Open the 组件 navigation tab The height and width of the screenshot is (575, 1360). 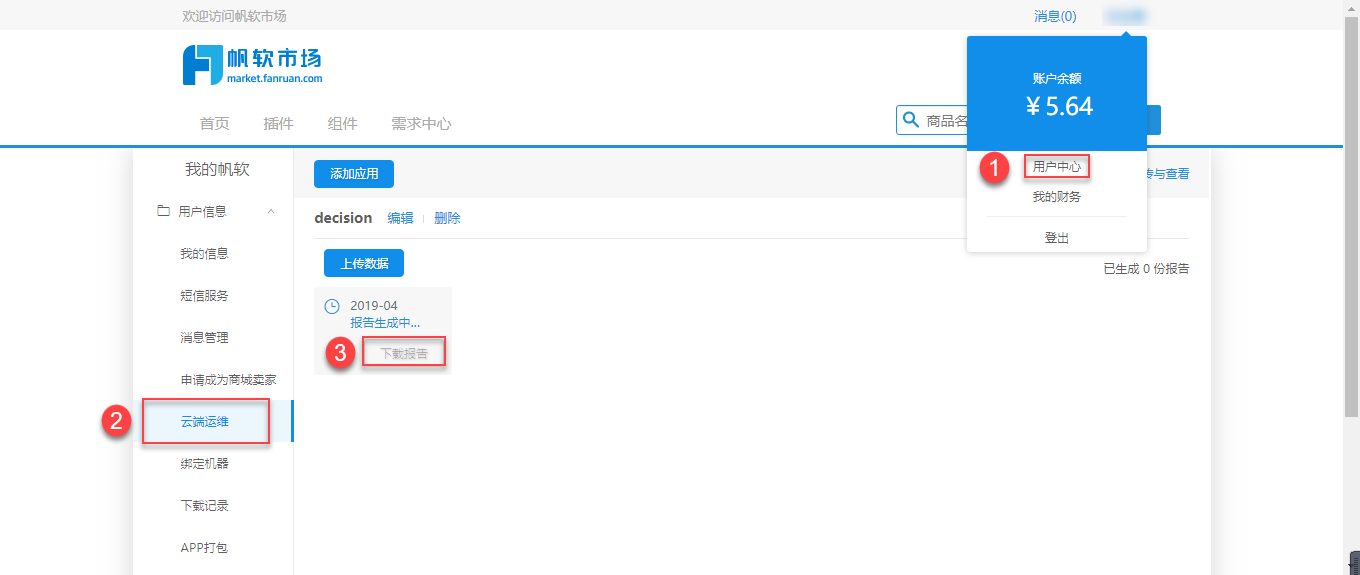pyautogui.click(x=342, y=124)
